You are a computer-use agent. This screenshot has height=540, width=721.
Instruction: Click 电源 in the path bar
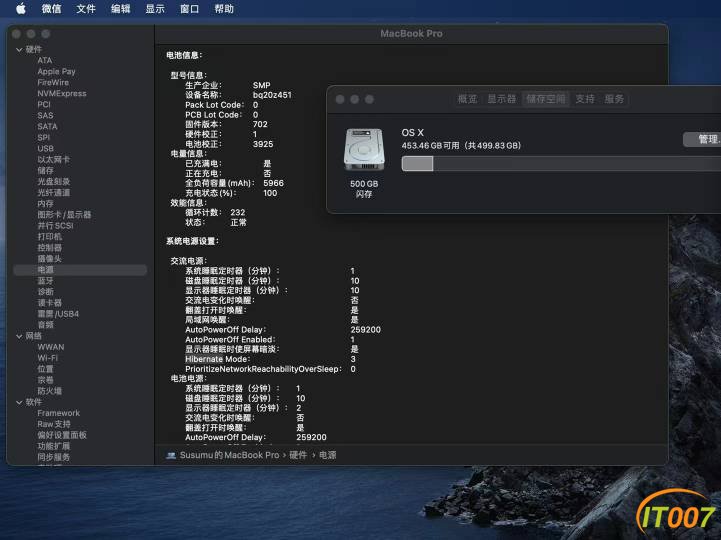[327, 455]
